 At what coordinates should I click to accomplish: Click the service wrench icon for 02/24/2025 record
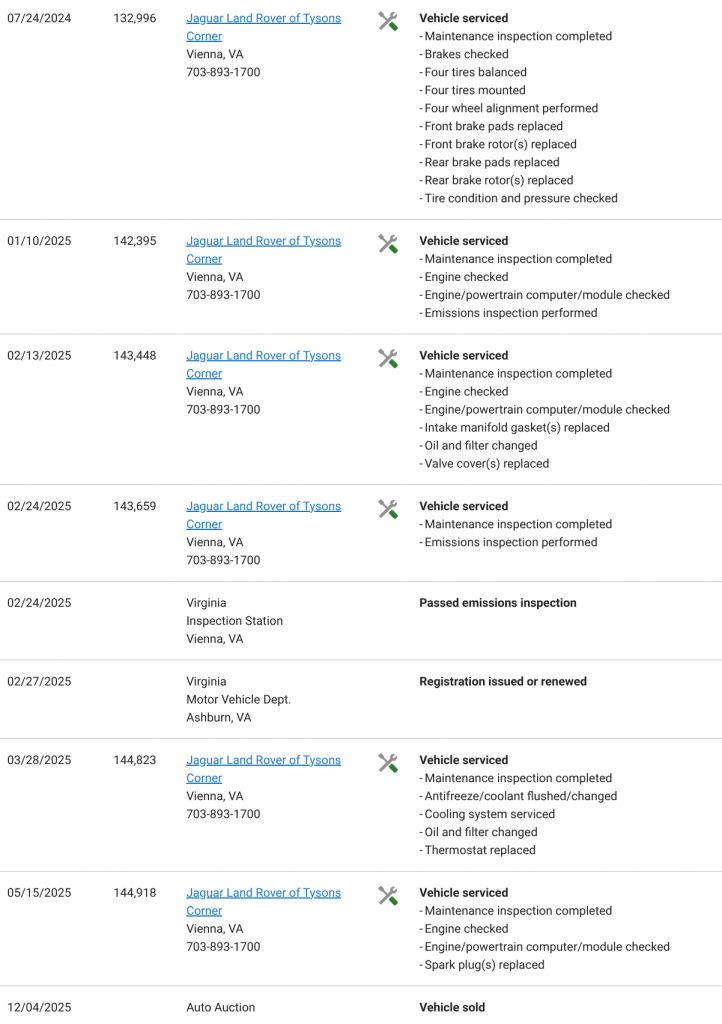388,509
